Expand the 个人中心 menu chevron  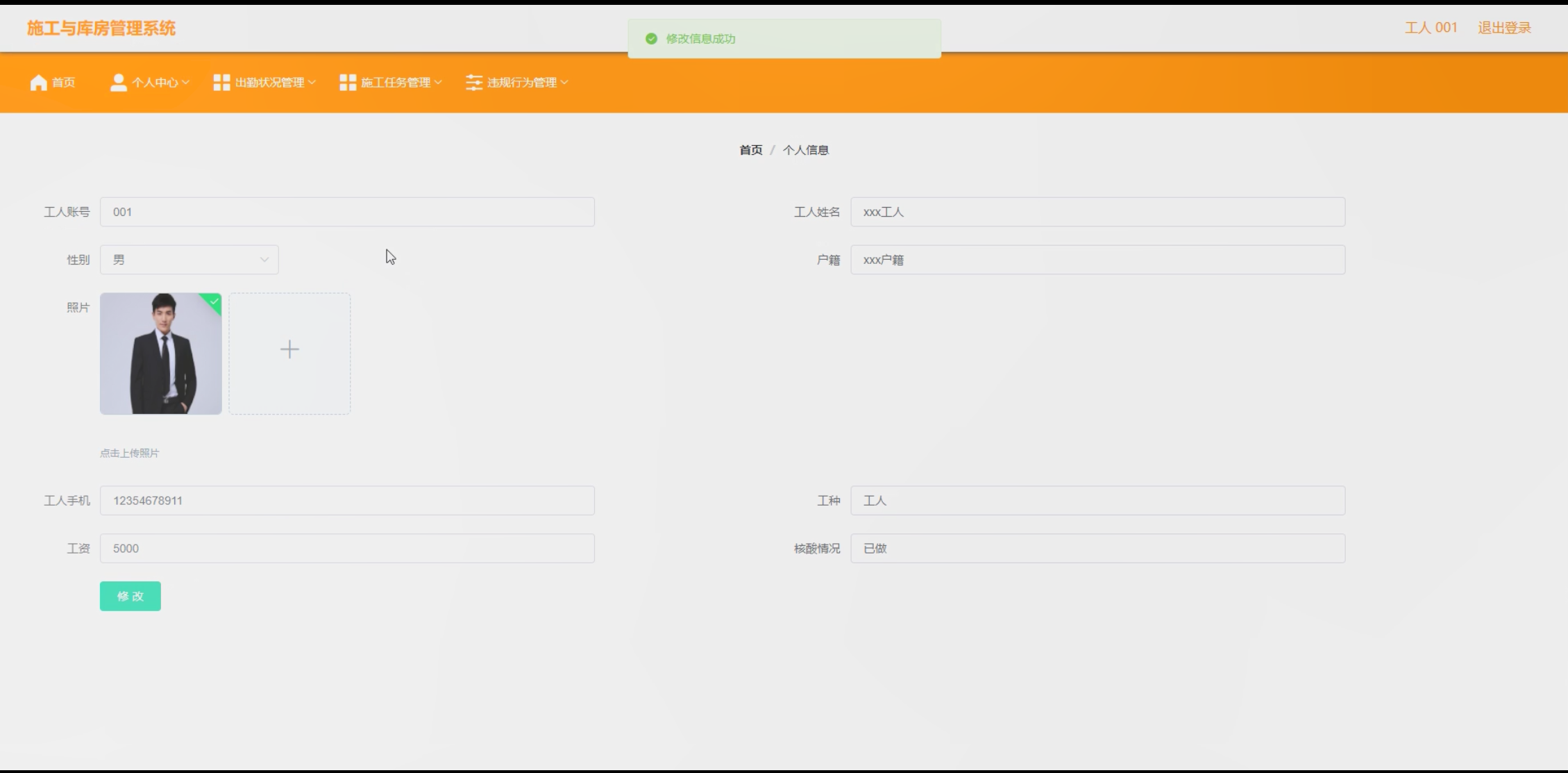pos(185,83)
